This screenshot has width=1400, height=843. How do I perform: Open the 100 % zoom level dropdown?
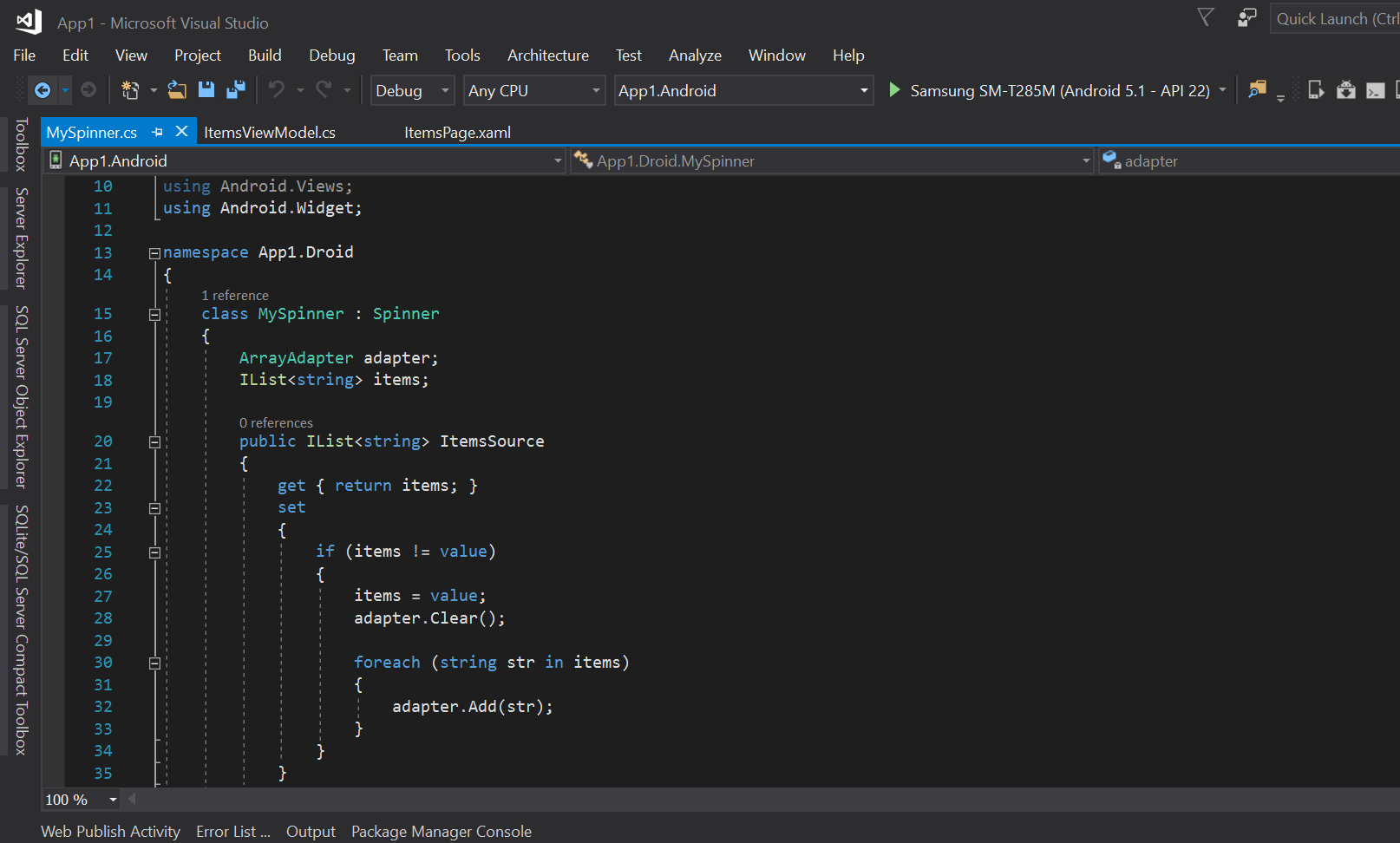[x=82, y=800]
